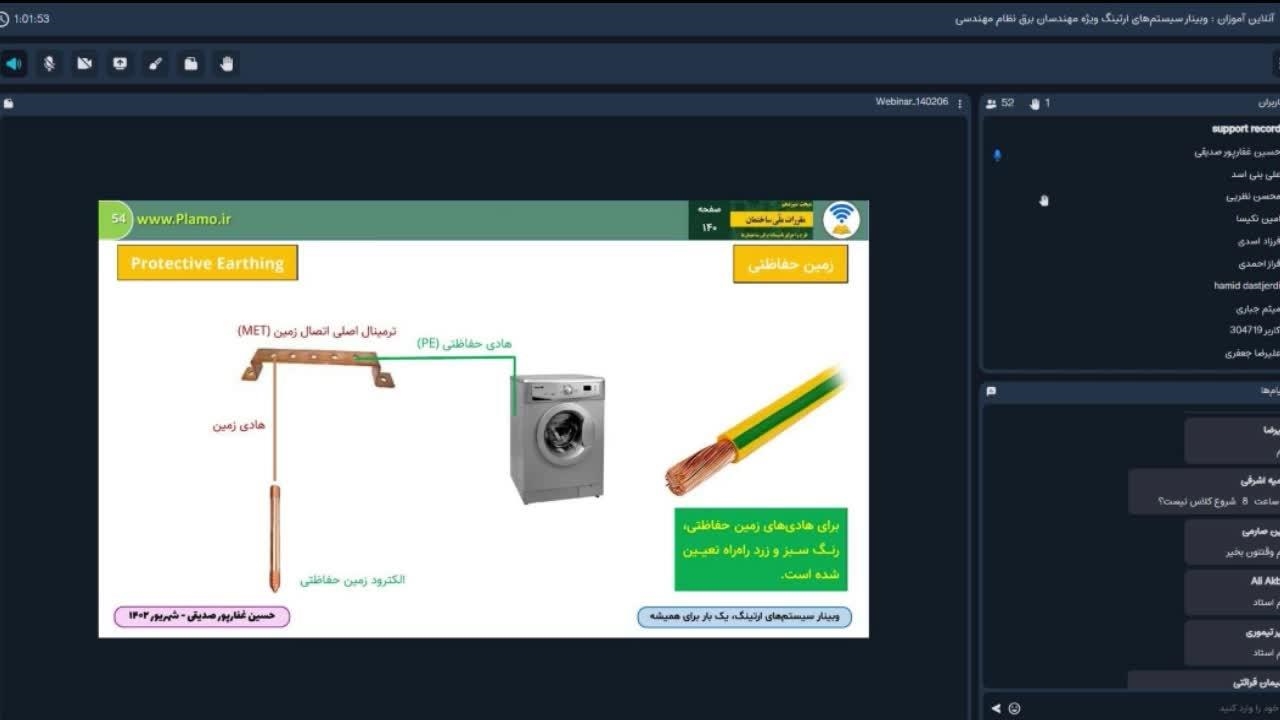This screenshot has width=1280, height=720.
Task: Click the www.Plamo.ir link on slide
Action: pyautogui.click(x=183, y=219)
